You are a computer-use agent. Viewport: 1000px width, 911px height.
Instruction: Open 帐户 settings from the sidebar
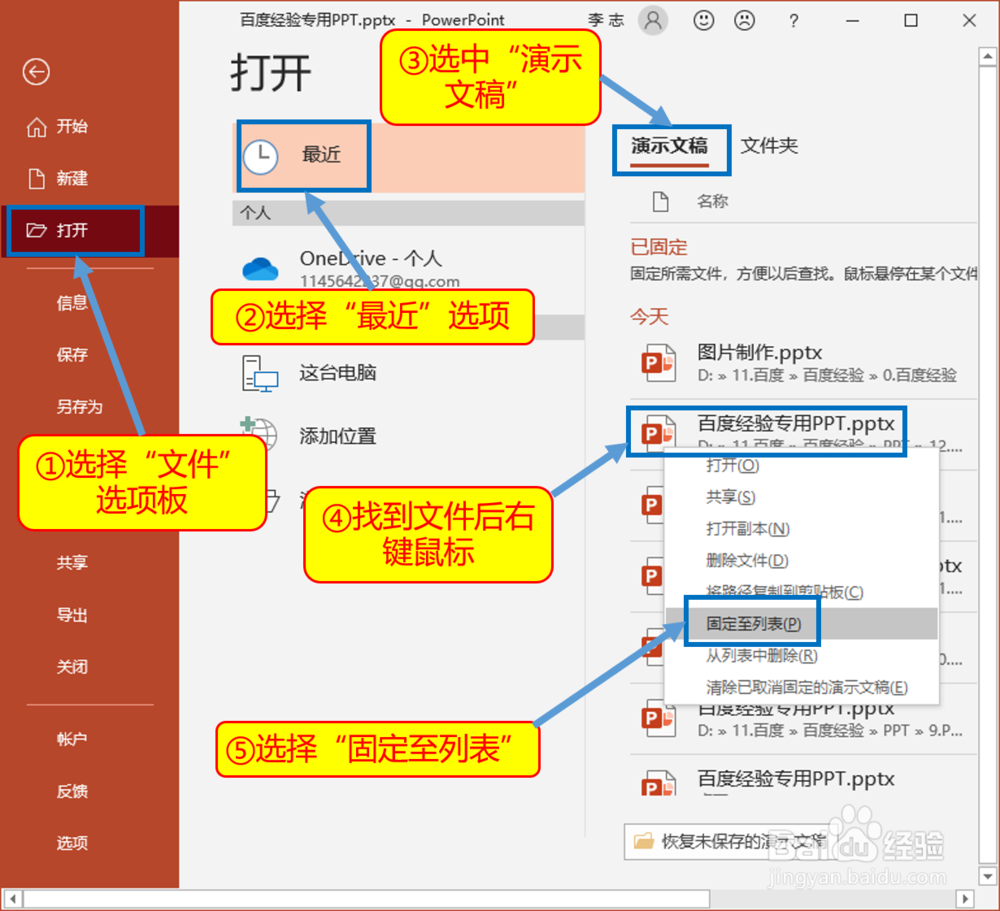click(x=71, y=739)
